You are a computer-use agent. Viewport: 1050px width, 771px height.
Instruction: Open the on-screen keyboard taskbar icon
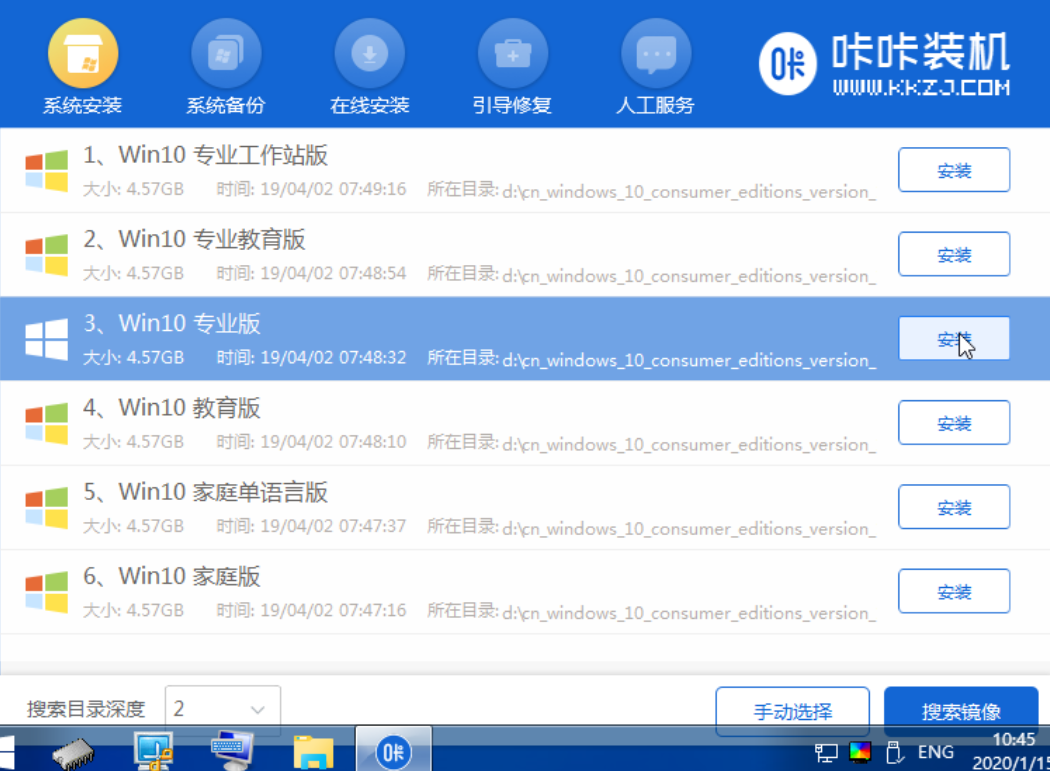point(233,750)
